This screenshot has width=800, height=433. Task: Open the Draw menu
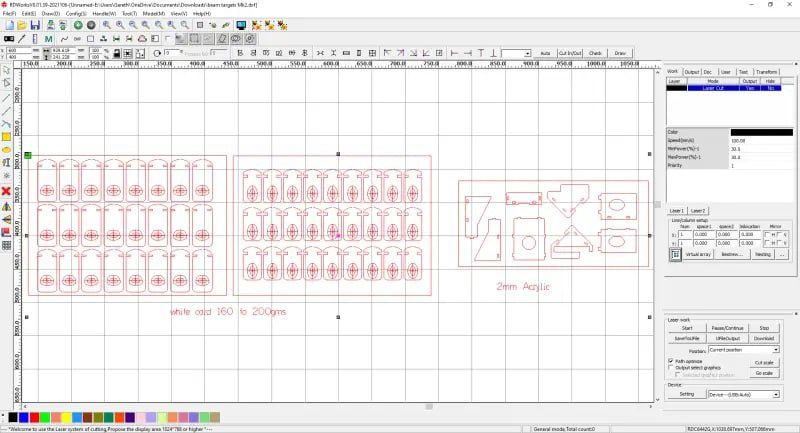pyautogui.click(x=51, y=14)
